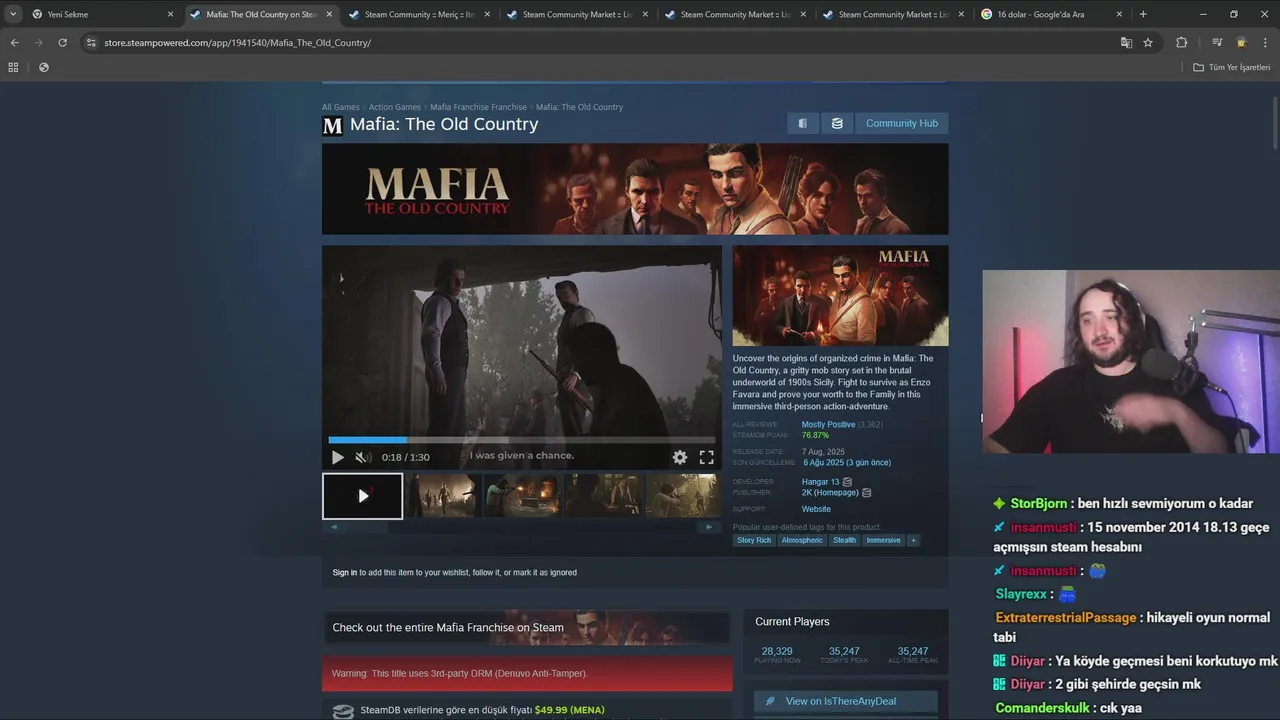Open the apps grid in bookmarks bar

(13, 67)
